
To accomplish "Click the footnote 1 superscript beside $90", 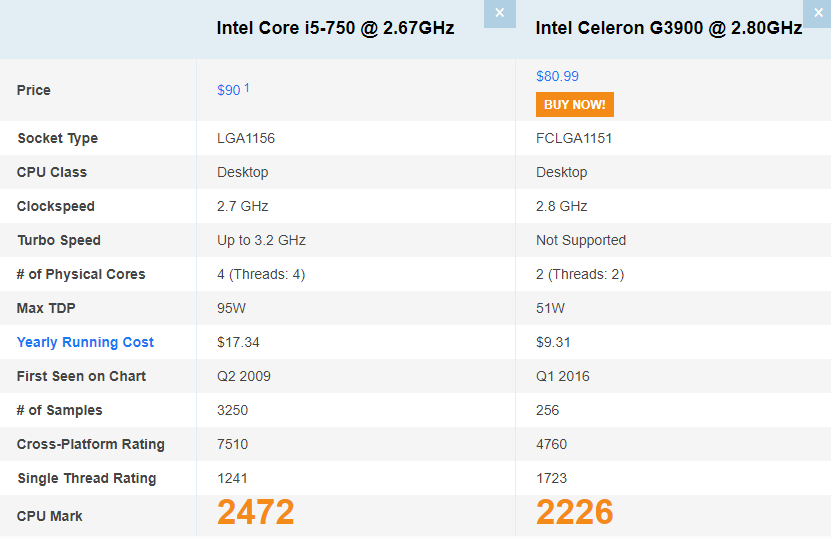I will click(x=246, y=87).
